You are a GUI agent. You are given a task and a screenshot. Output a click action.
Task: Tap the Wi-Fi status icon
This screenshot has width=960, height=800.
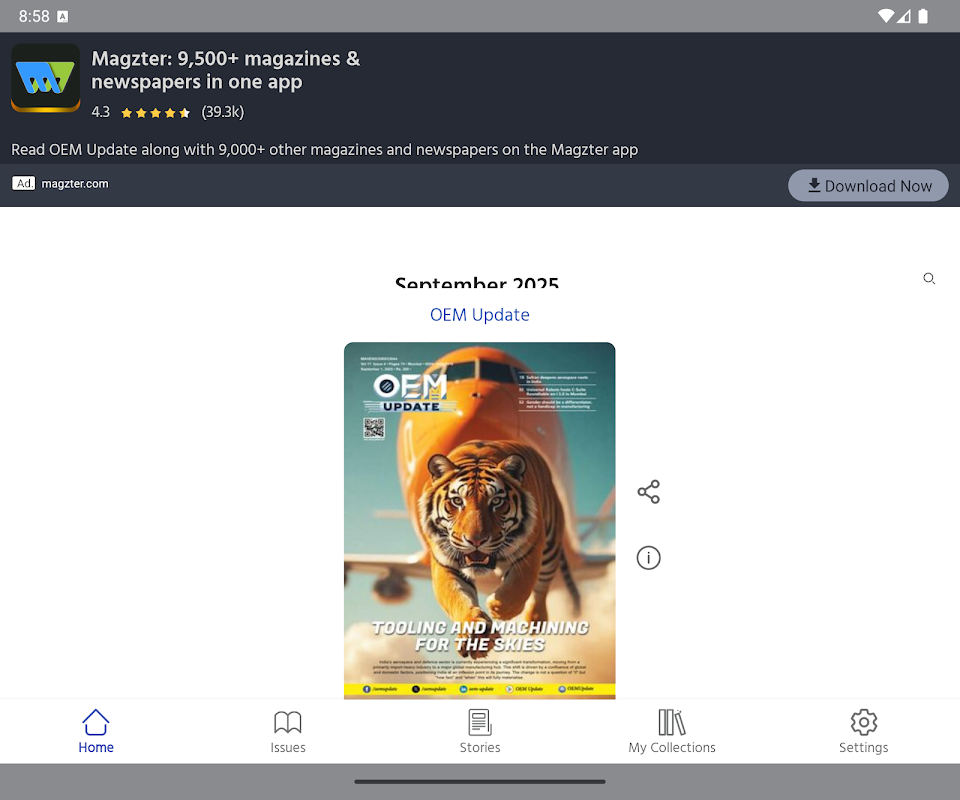click(x=885, y=16)
